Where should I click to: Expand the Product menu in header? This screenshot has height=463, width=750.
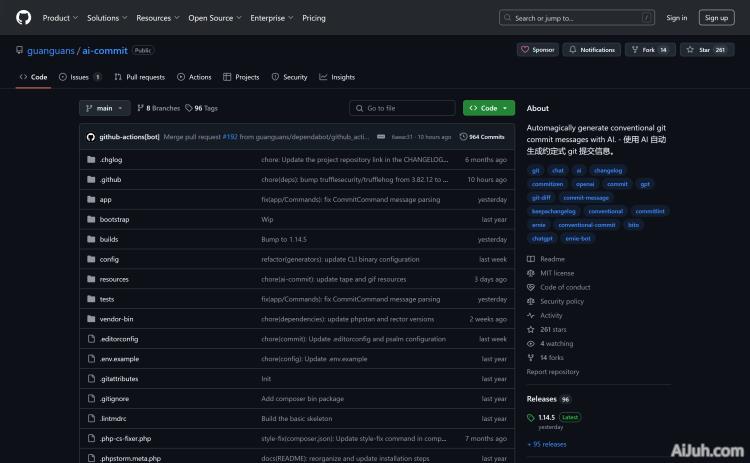59,17
